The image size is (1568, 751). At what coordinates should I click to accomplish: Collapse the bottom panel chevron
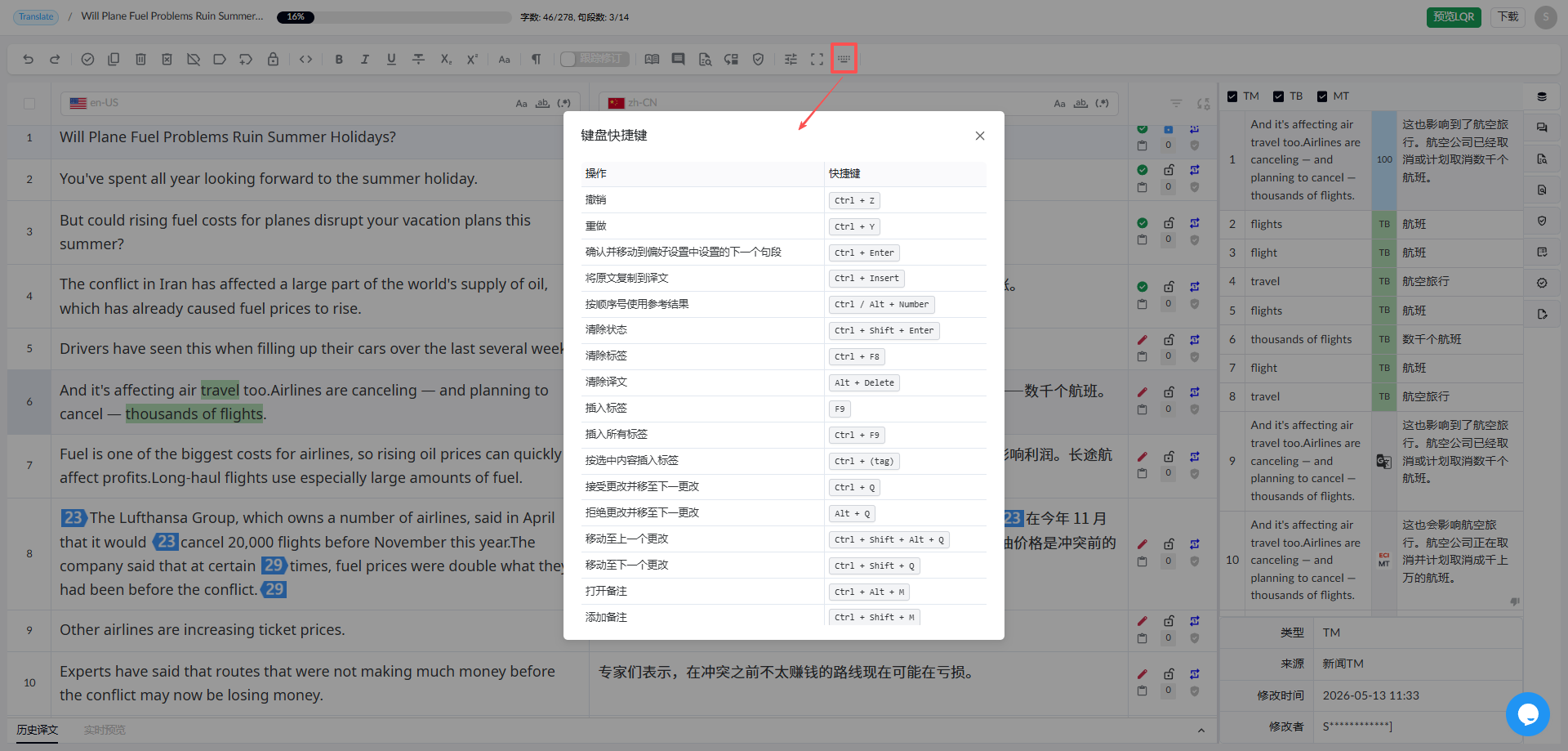click(x=1200, y=730)
